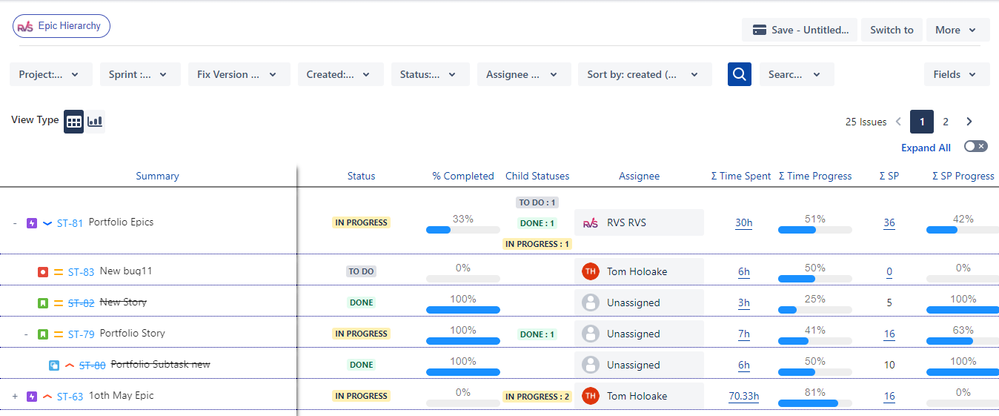Sort by the Status column header
This screenshot has height=416, width=999.
(361, 176)
